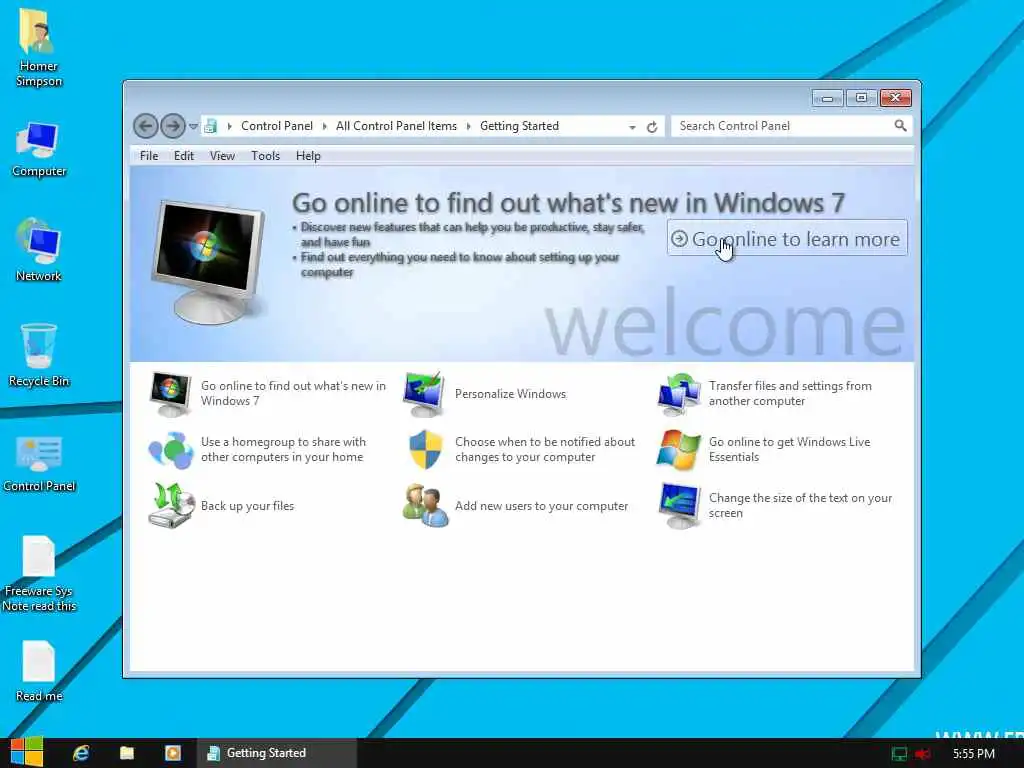This screenshot has height=768, width=1024.
Task: Select Go online to get Windows Live Essentials
Action: (790, 449)
